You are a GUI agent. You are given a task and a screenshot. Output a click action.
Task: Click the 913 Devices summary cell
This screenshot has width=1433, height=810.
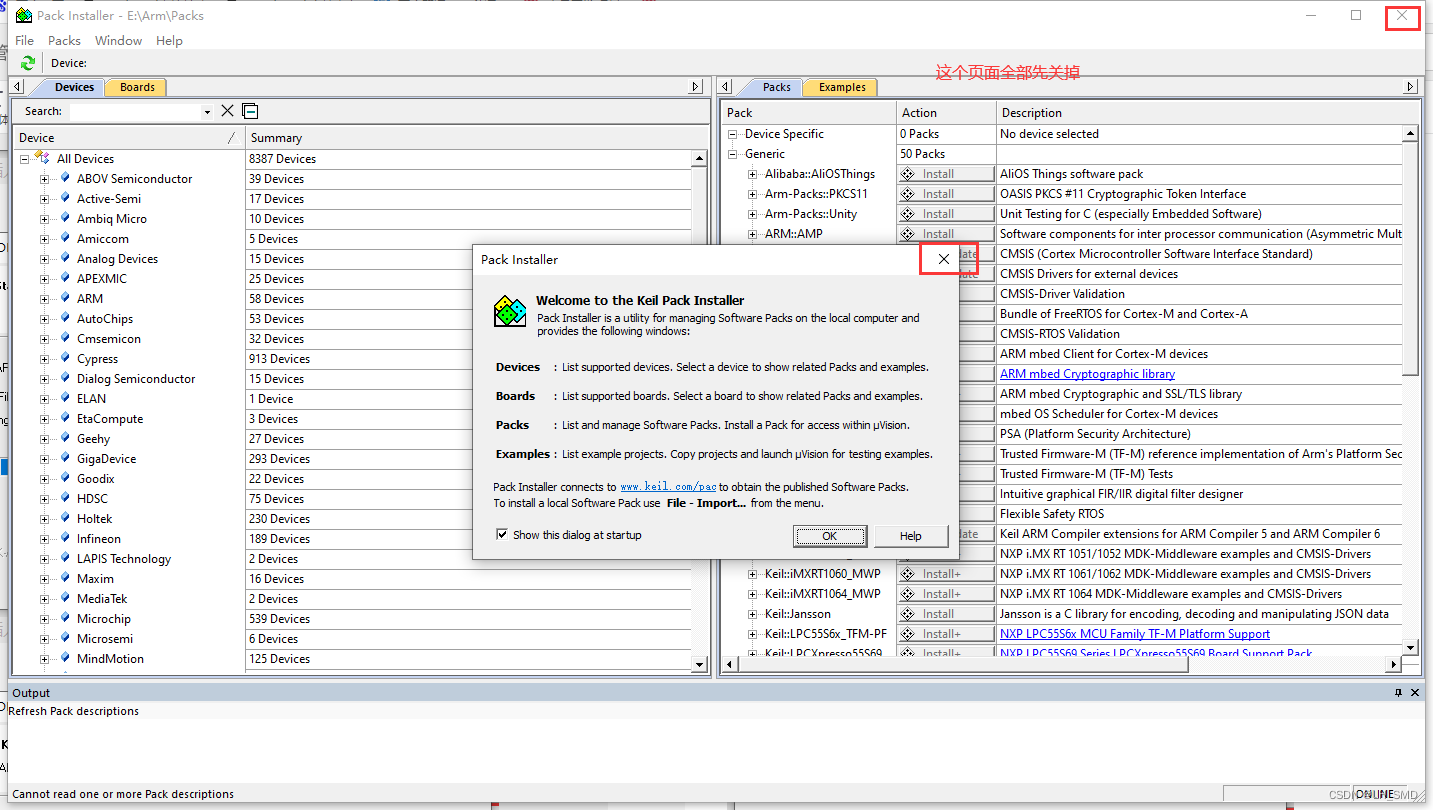[x=468, y=359]
